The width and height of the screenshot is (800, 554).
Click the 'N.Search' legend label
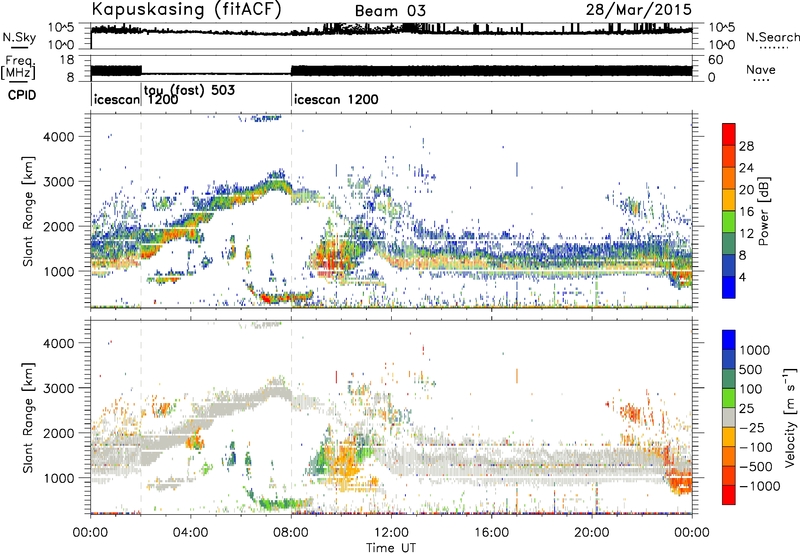click(772, 37)
